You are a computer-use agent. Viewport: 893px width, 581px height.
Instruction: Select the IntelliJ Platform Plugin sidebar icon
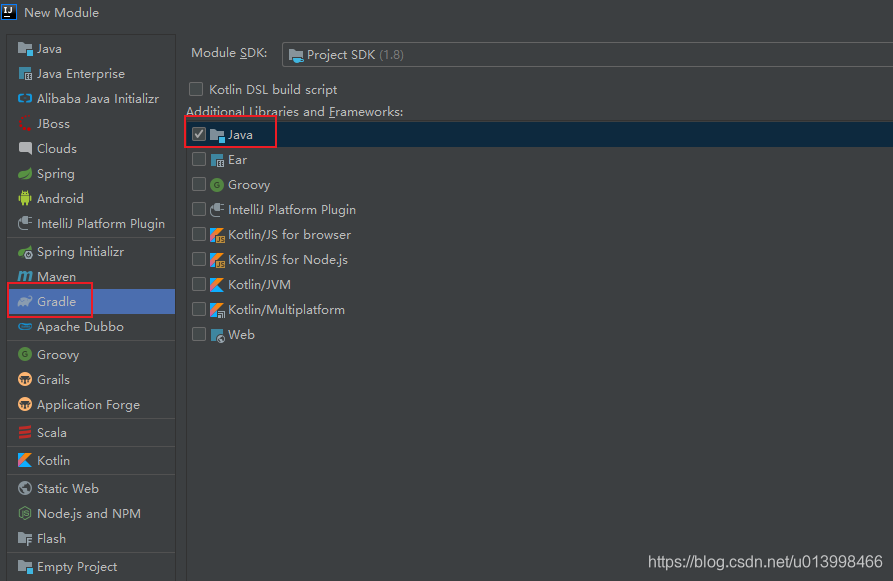(25, 223)
